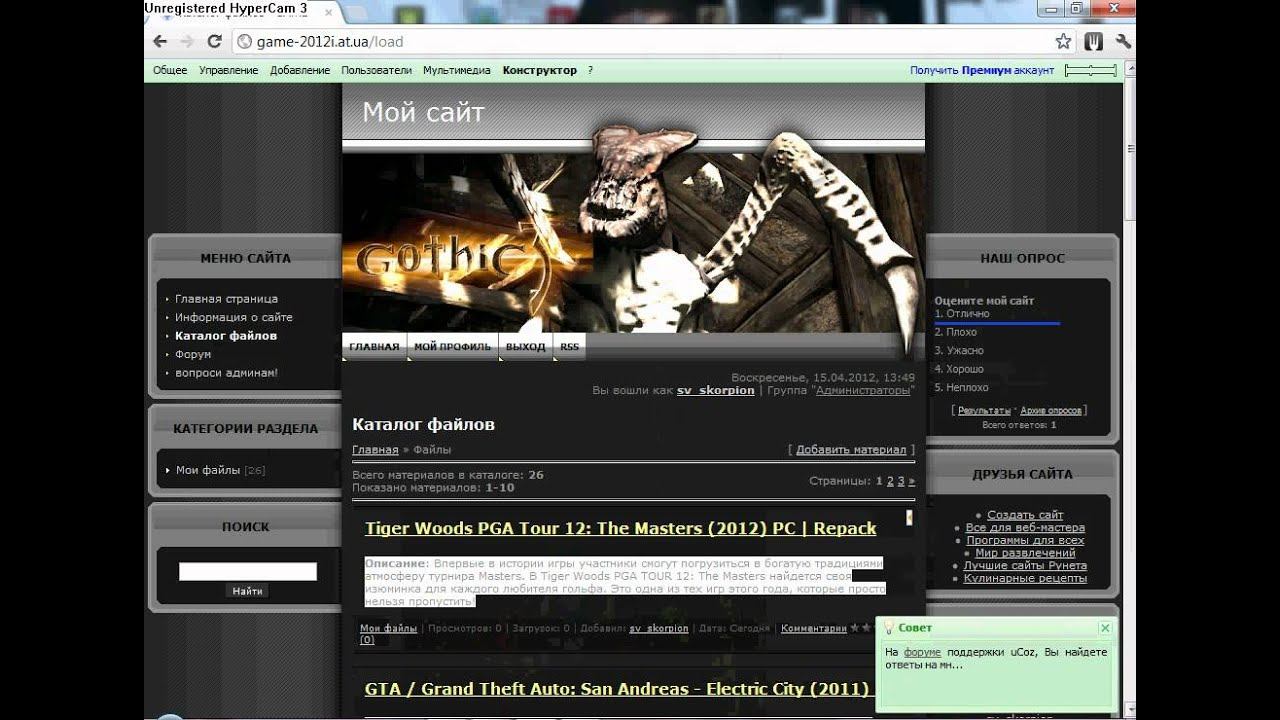Select poll option 2. Плохо
Viewport: 1280px width, 720px height.
(x=956, y=332)
